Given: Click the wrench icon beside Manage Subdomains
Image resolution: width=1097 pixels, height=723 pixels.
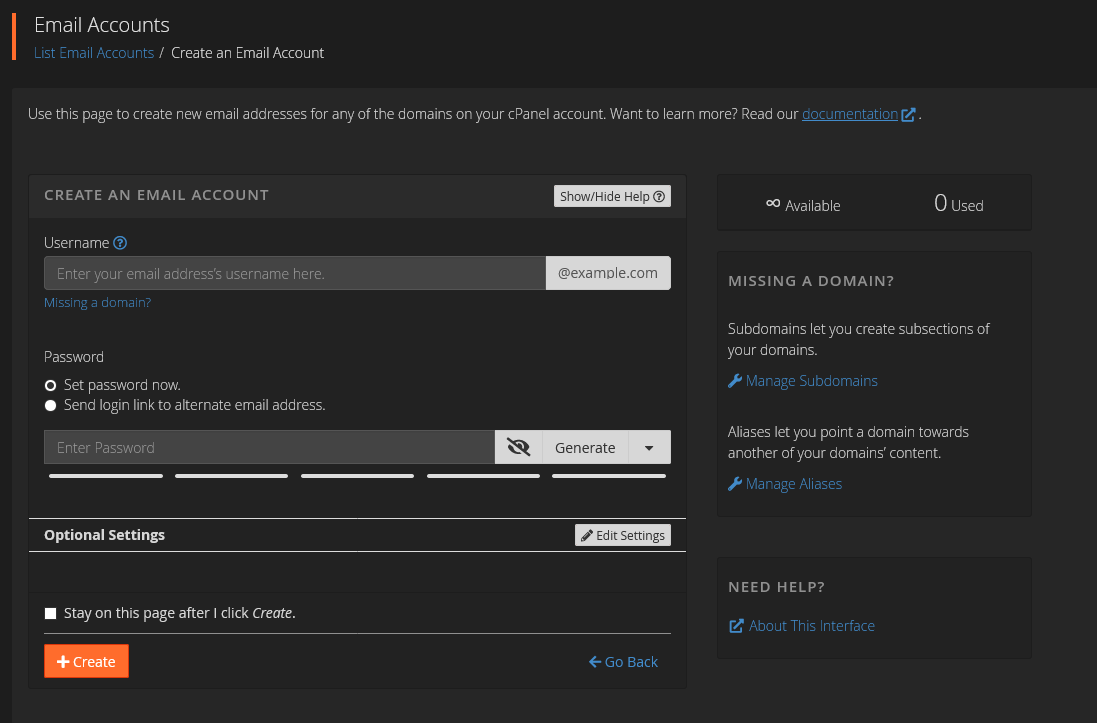Looking at the screenshot, I should coord(735,381).
